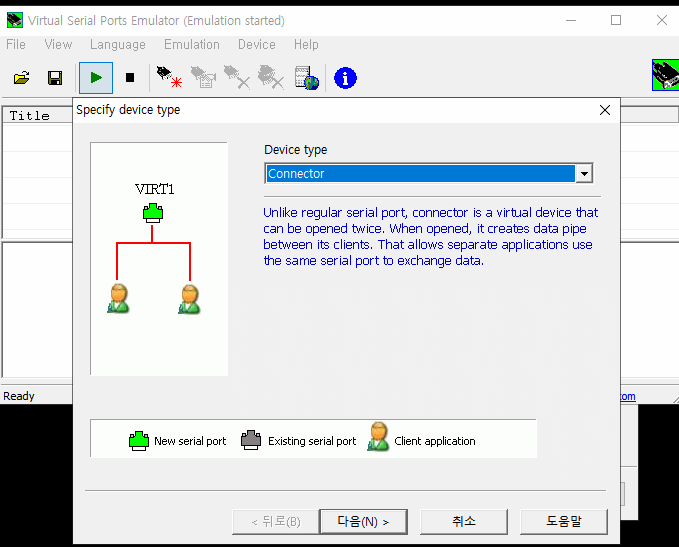Expand the Device type dropdown arrow
This screenshot has width=679, height=547.
pos(584,174)
